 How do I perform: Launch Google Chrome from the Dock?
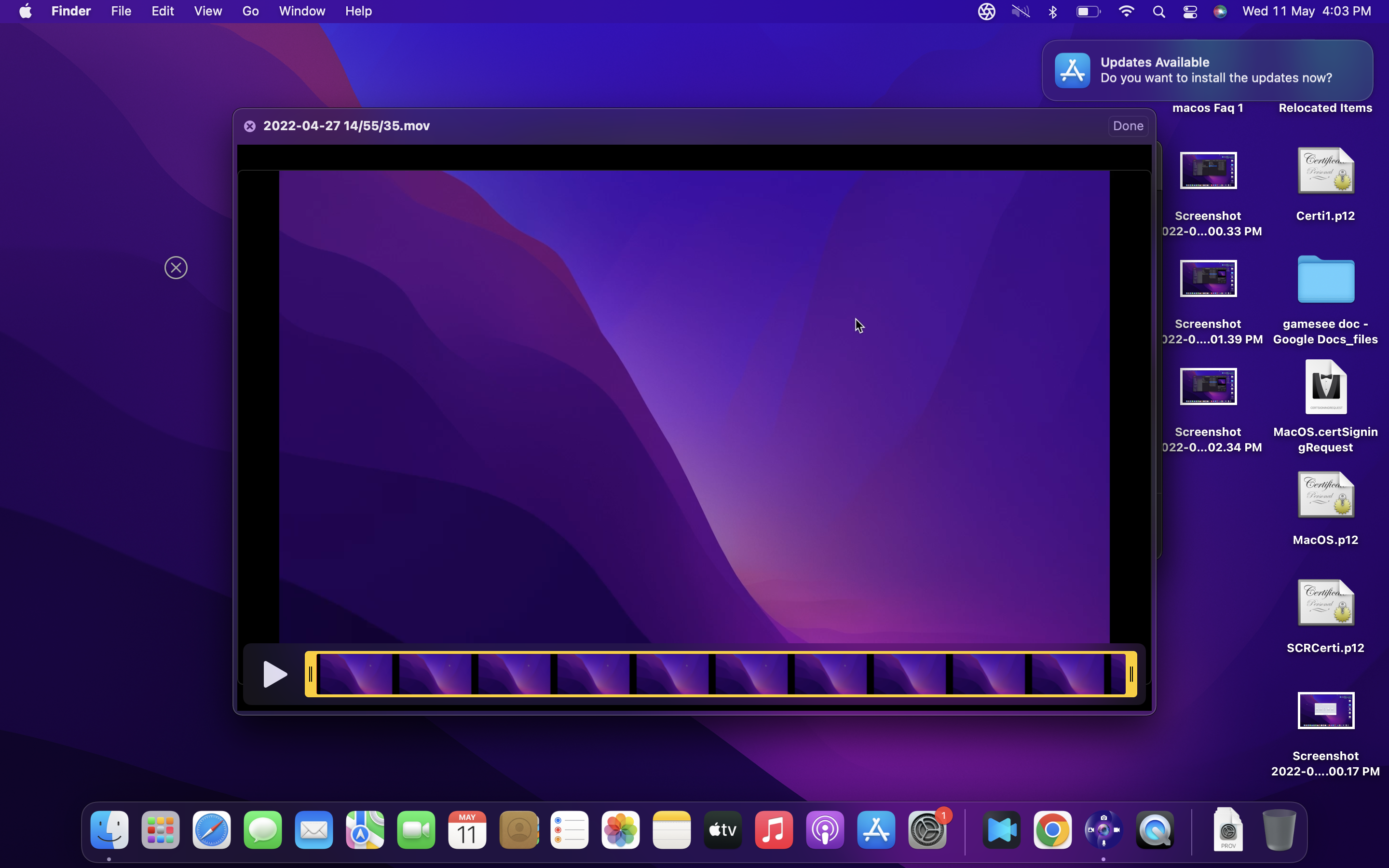pos(1053,829)
